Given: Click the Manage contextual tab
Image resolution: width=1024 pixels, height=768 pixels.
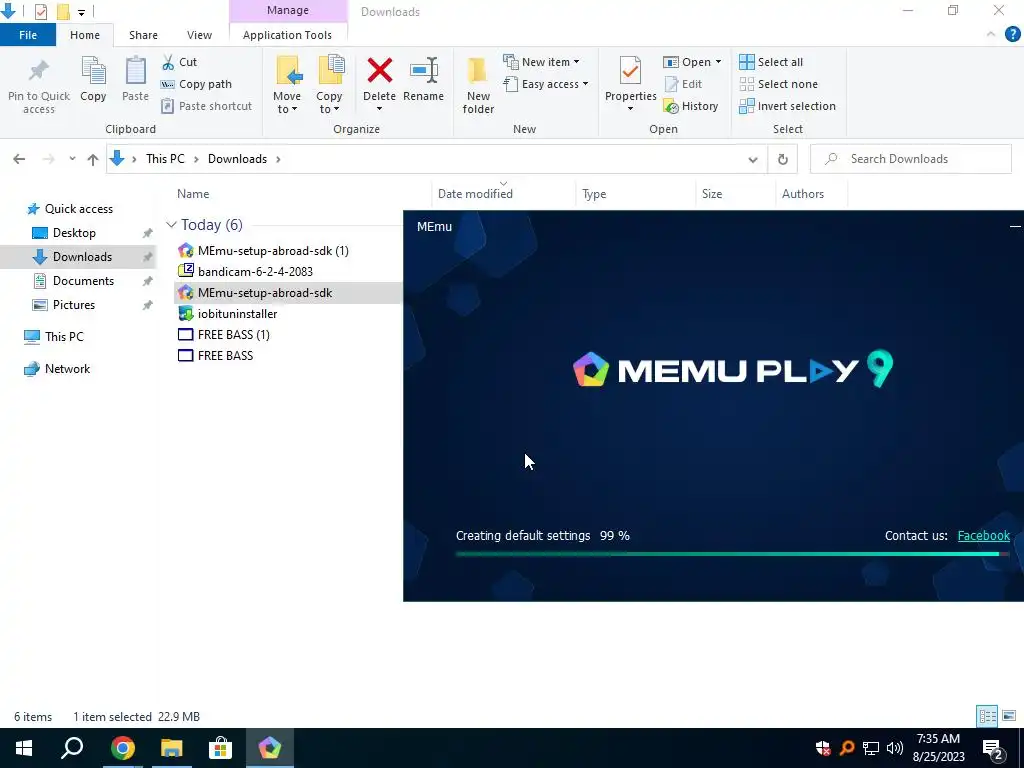Looking at the screenshot, I should (288, 10).
